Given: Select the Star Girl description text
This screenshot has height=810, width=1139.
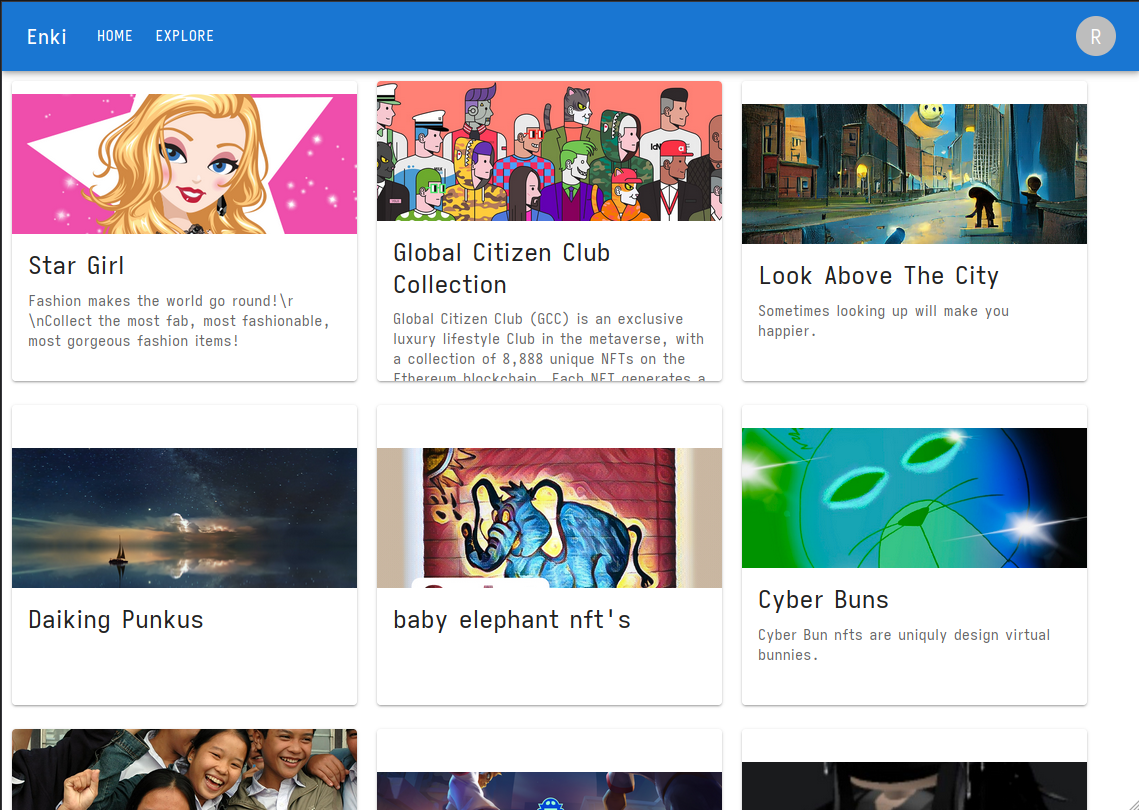Looking at the screenshot, I should [x=179, y=320].
